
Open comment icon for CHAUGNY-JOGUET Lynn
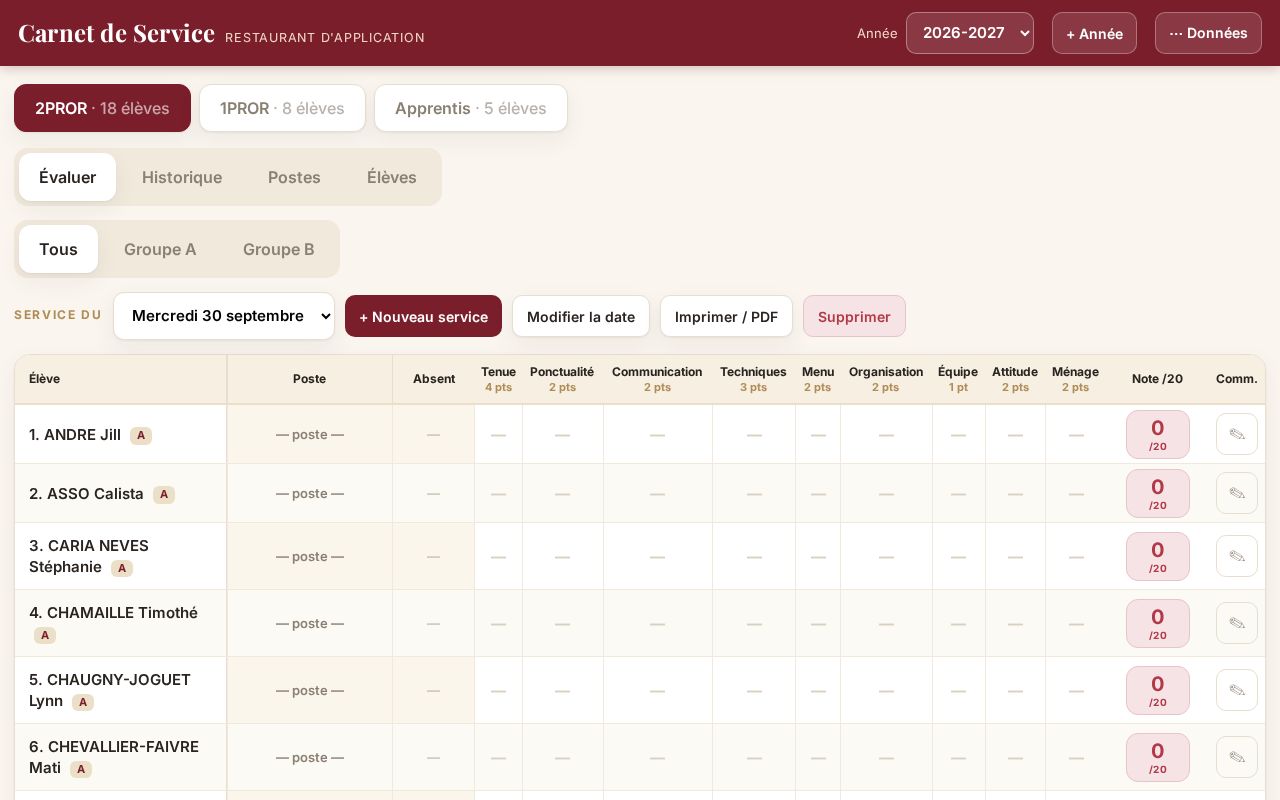(x=1237, y=690)
